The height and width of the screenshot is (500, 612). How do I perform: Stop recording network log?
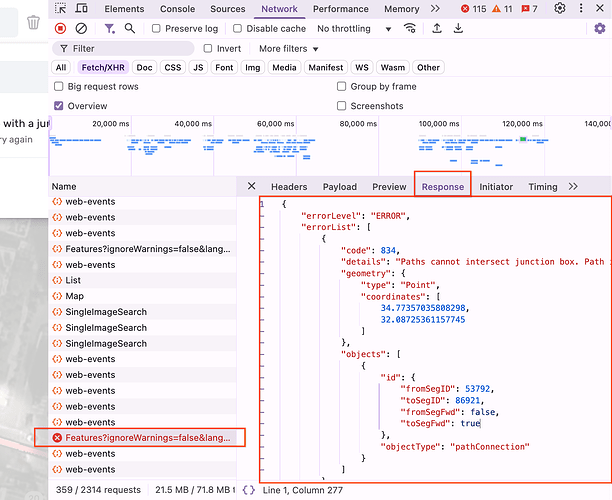click(60, 28)
